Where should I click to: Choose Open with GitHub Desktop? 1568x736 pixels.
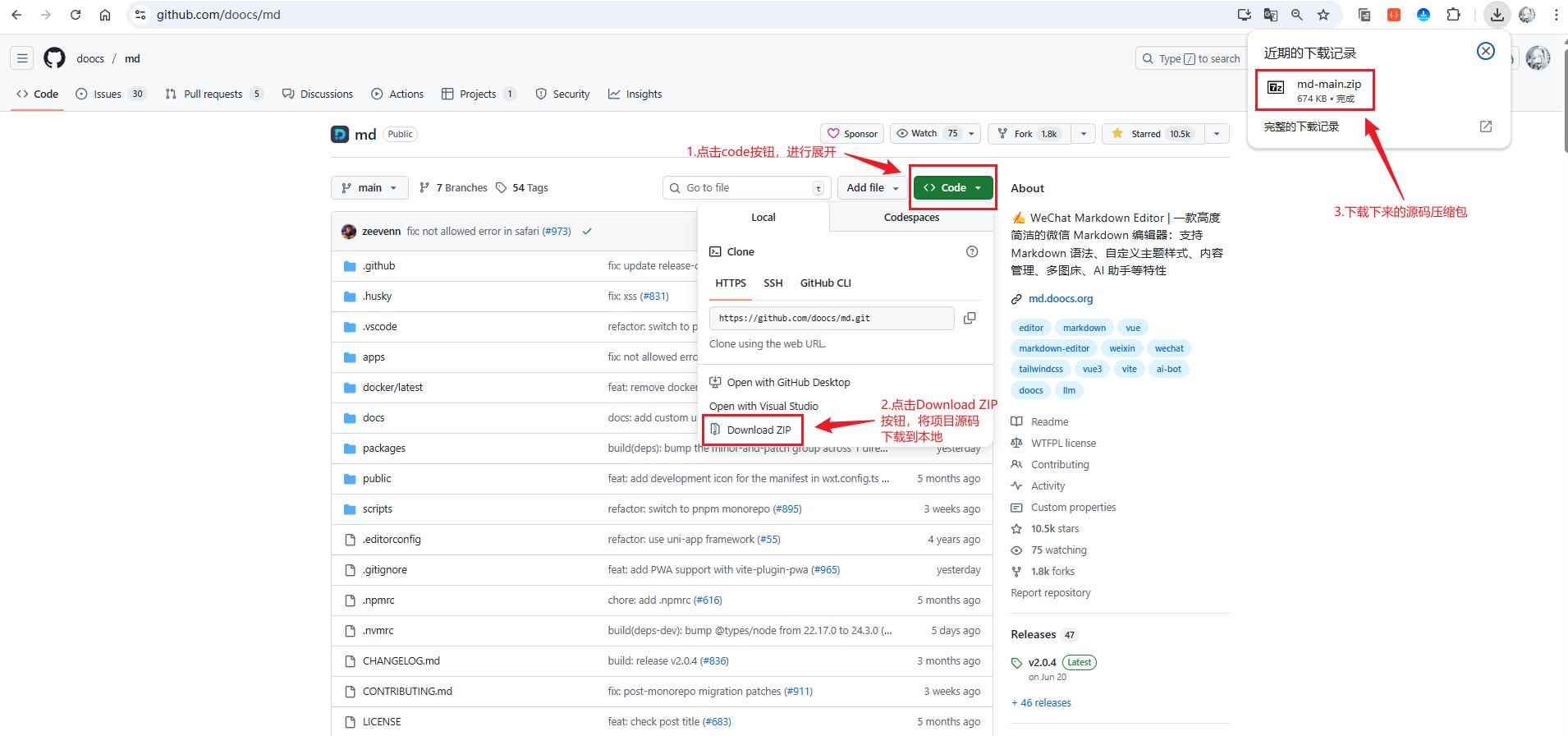point(780,383)
